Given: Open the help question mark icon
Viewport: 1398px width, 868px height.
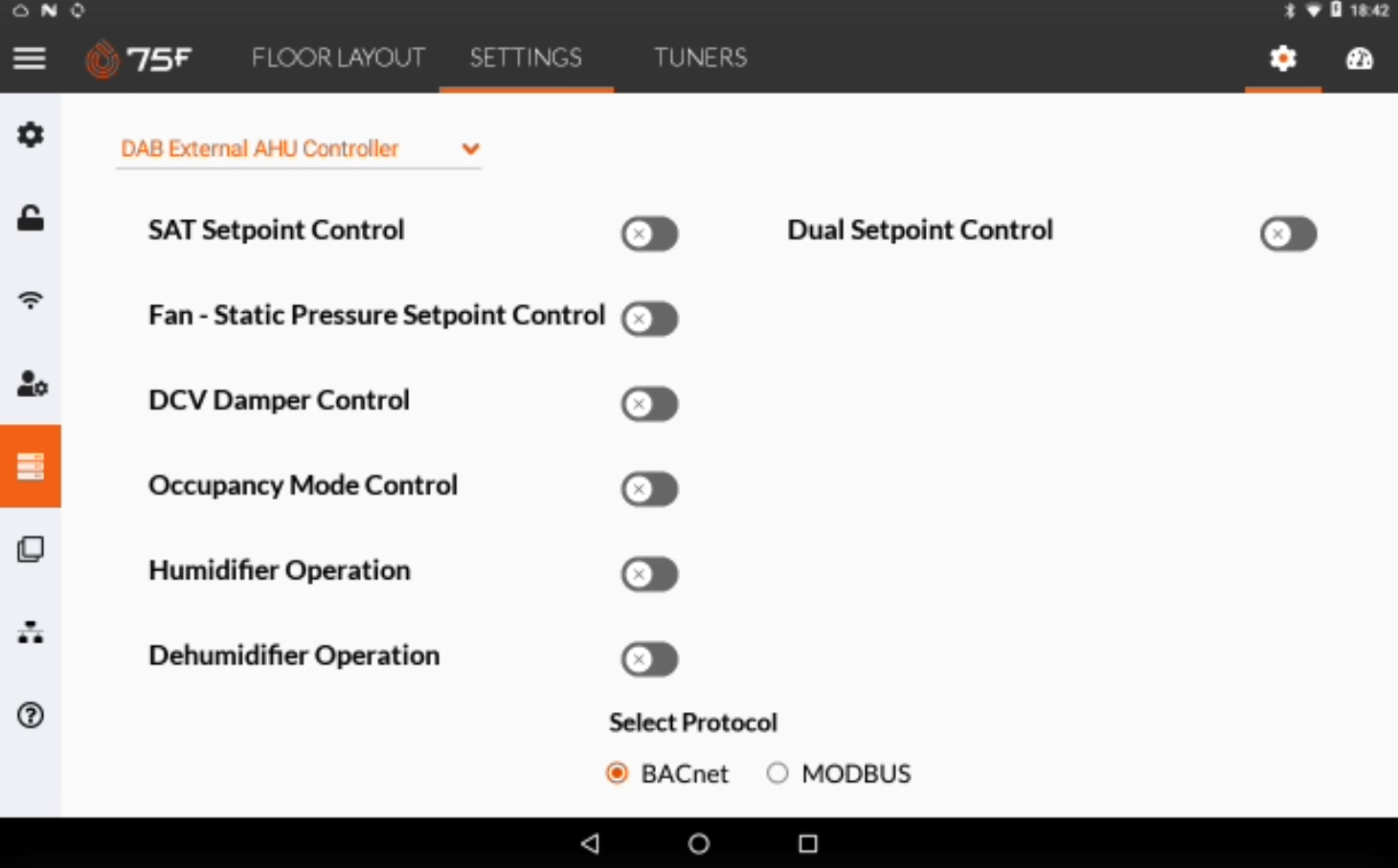Looking at the screenshot, I should 31,715.
